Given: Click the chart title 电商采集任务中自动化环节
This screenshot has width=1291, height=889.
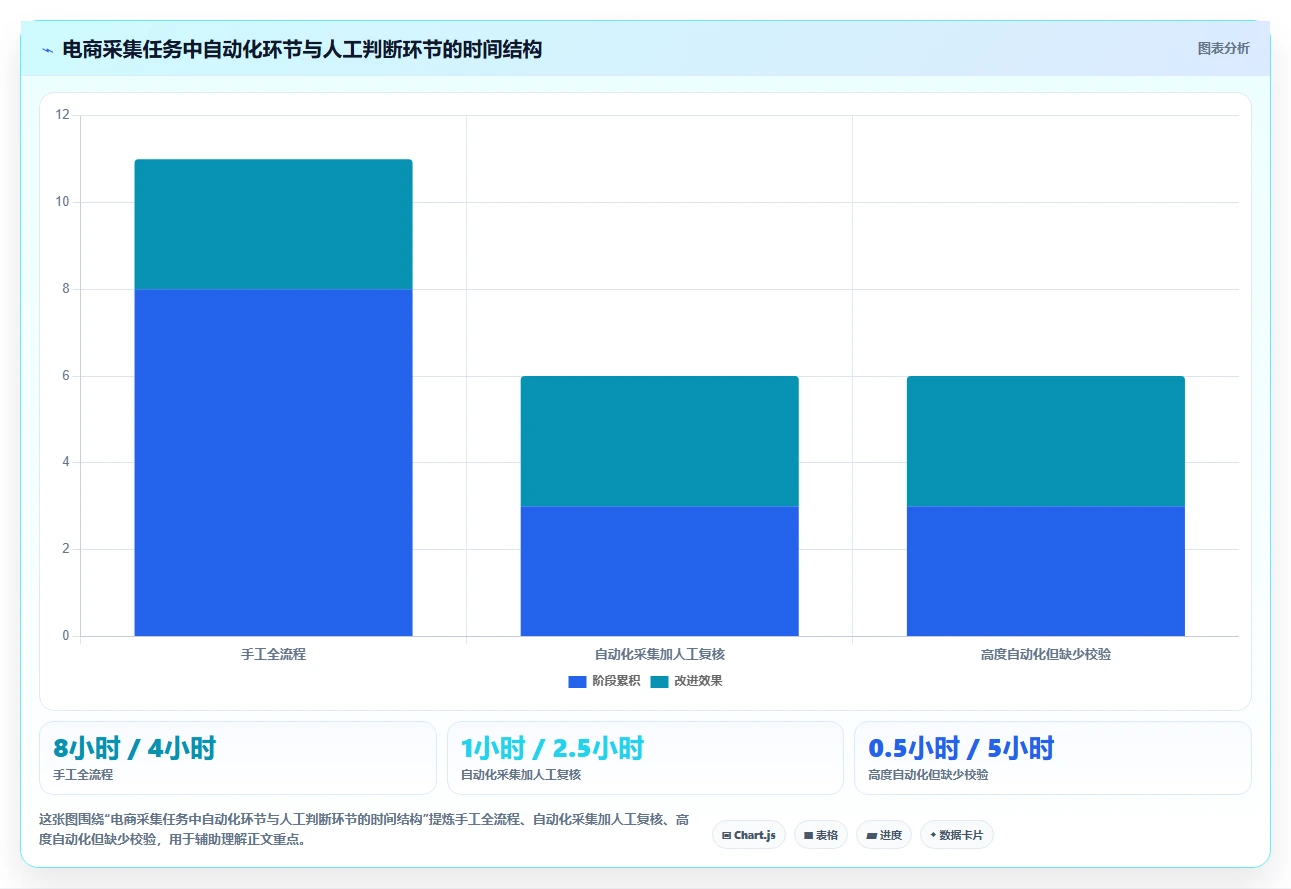Looking at the screenshot, I should [x=302, y=49].
